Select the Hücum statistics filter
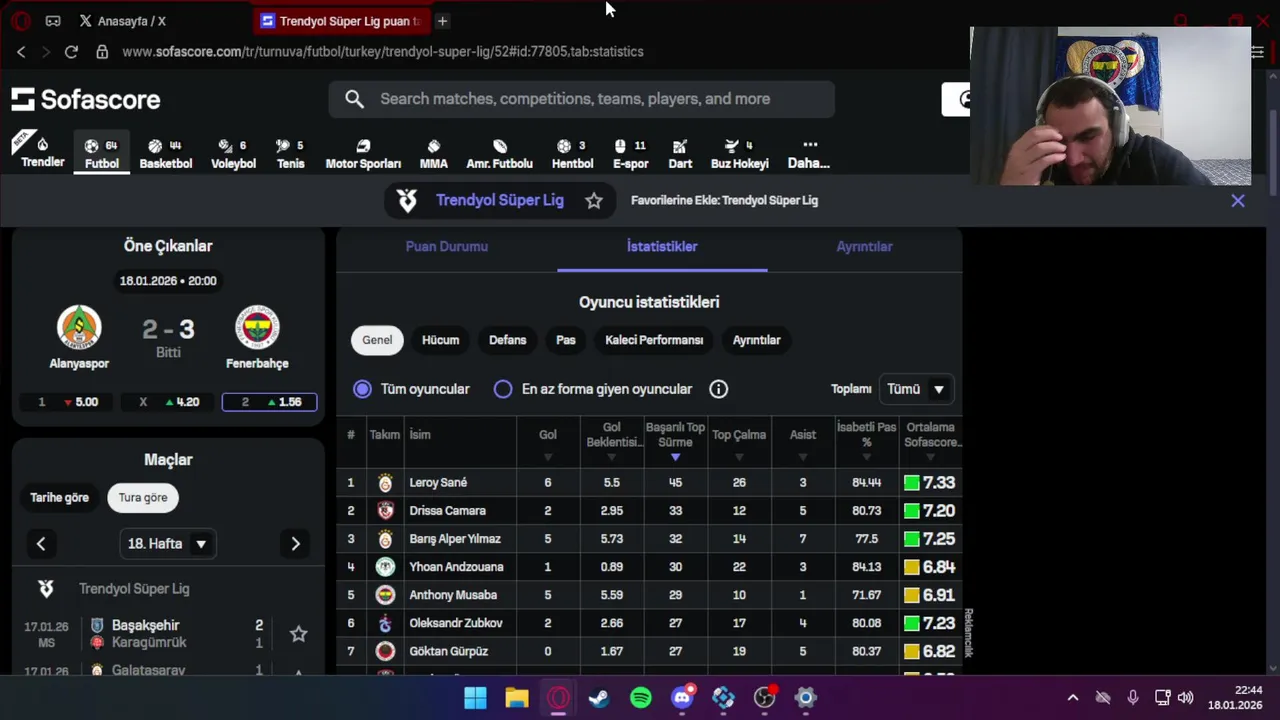Image resolution: width=1280 pixels, height=720 pixels. click(x=440, y=340)
